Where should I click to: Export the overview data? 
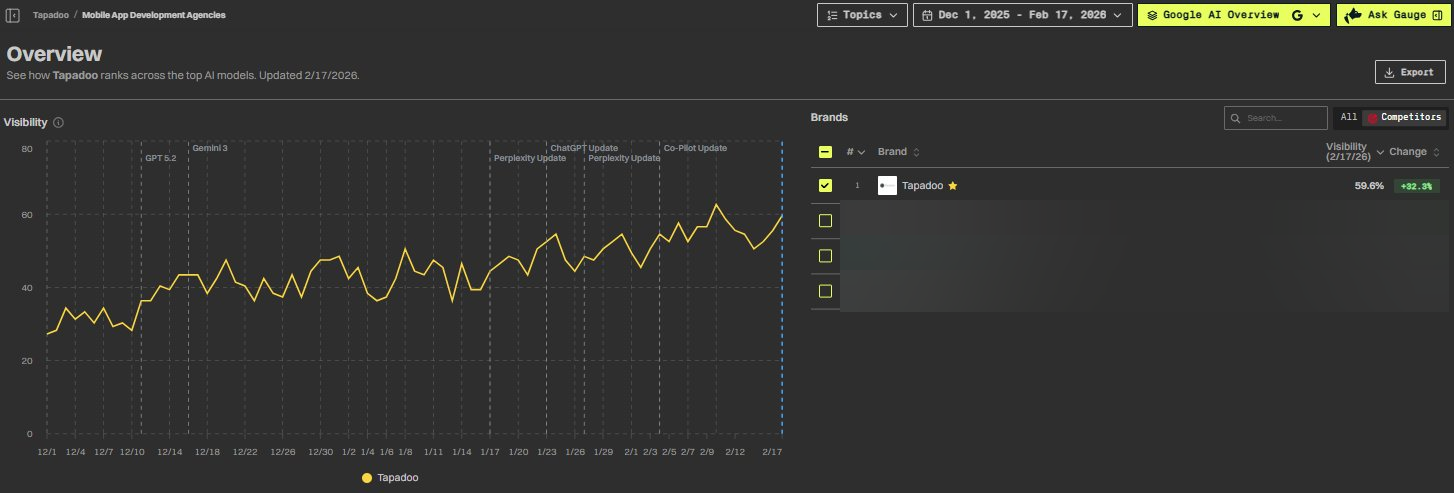(x=1410, y=73)
